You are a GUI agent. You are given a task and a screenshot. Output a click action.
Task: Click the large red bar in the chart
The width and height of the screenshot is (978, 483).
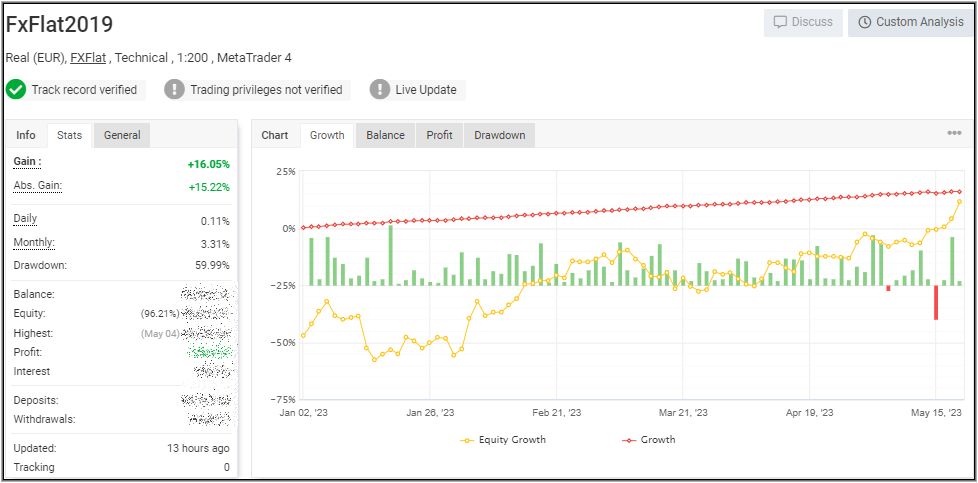(x=936, y=302)
